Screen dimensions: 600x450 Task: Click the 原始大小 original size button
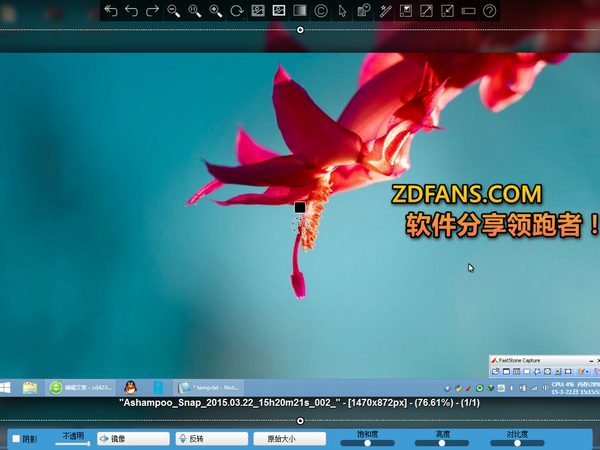(x=289, y=439)
